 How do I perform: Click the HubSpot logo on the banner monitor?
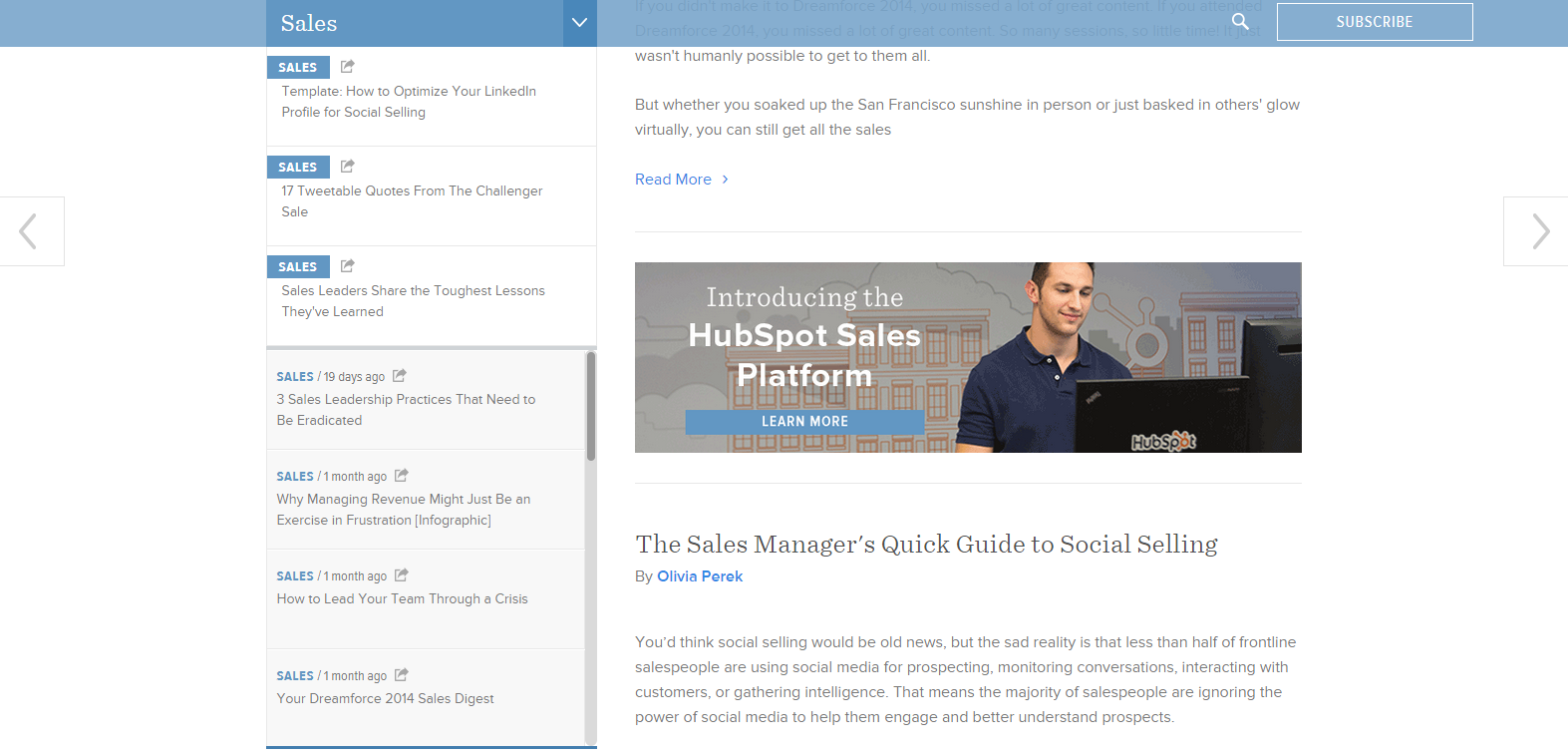point(1163,441)
